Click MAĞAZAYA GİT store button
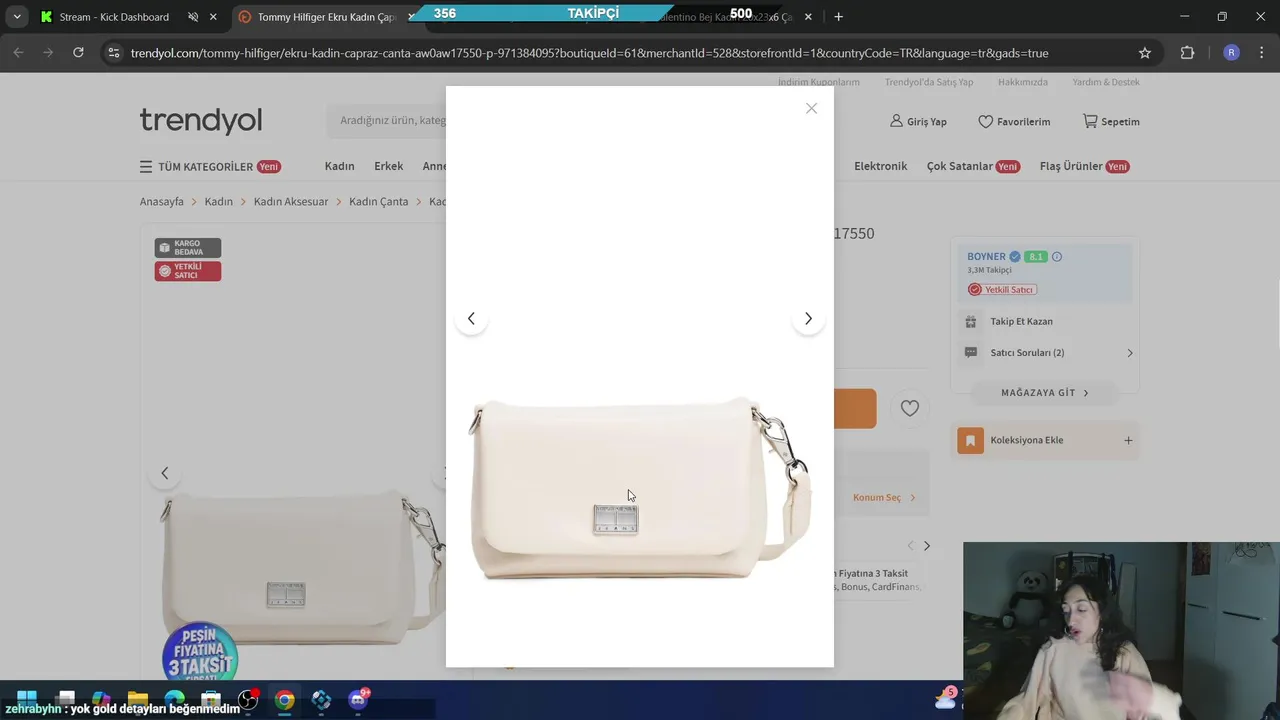Screen dimensions: 1280x720 point(1045,393)
